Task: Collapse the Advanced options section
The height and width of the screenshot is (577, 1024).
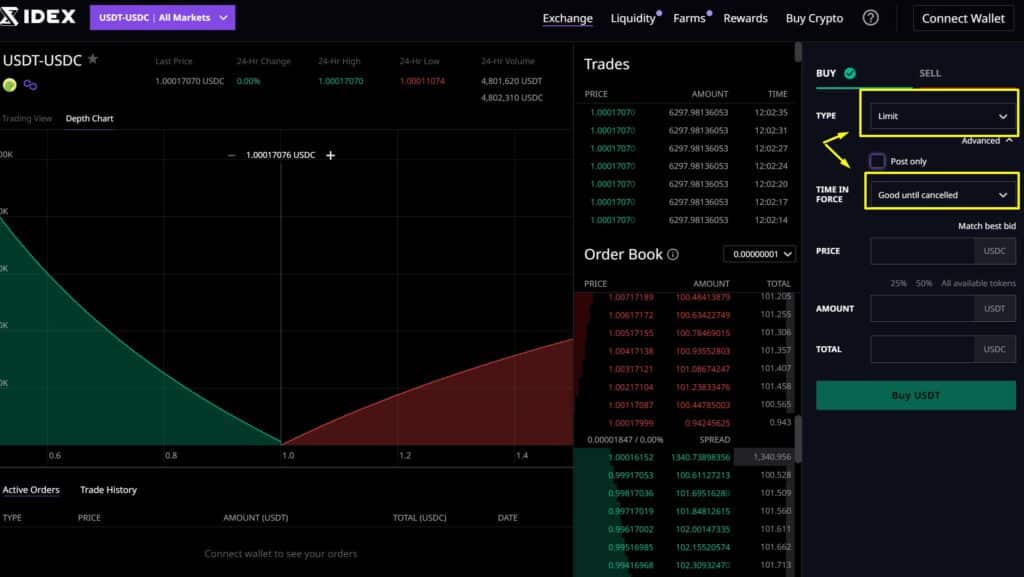Action: (986, 141)
